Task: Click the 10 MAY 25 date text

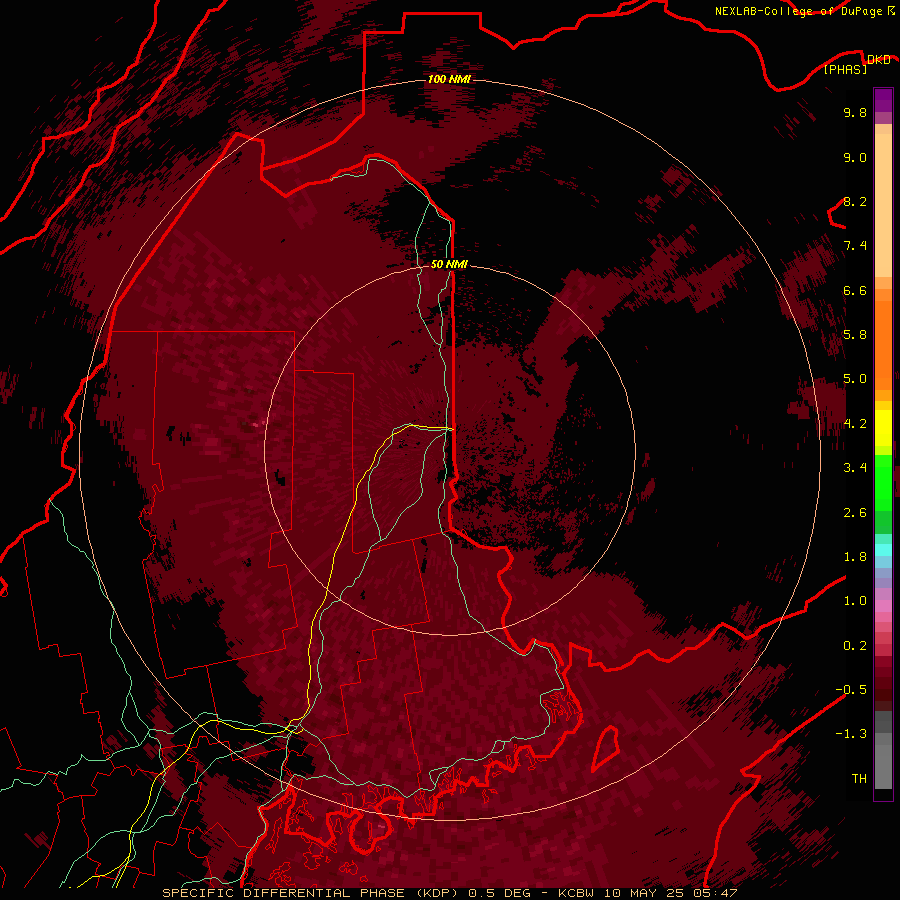Action: click(x=642, y=893)
